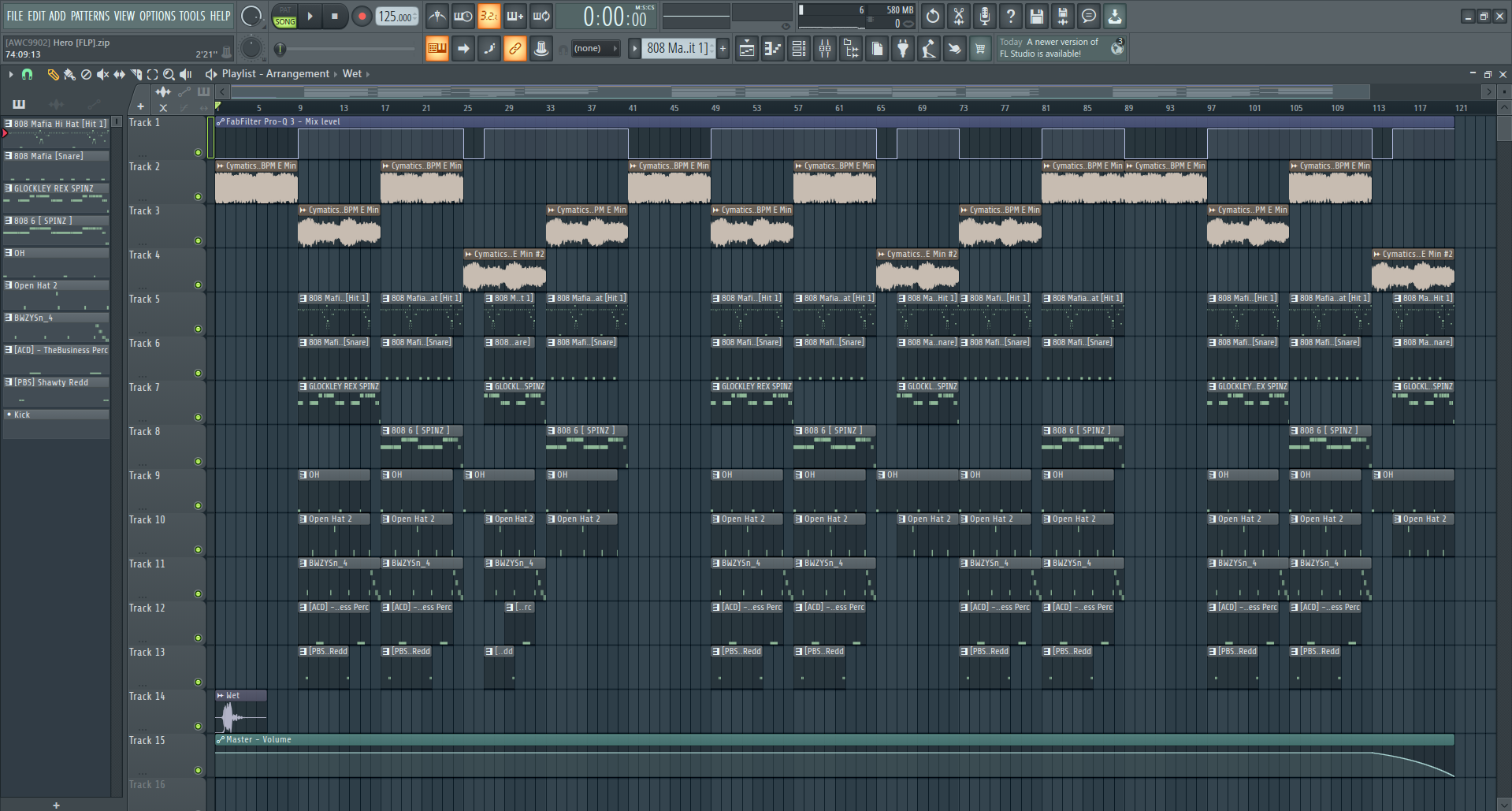Select the pencil draw tool in playlist
The width and height of the screenshot is (1512, 811).
[x=53, y=74]
